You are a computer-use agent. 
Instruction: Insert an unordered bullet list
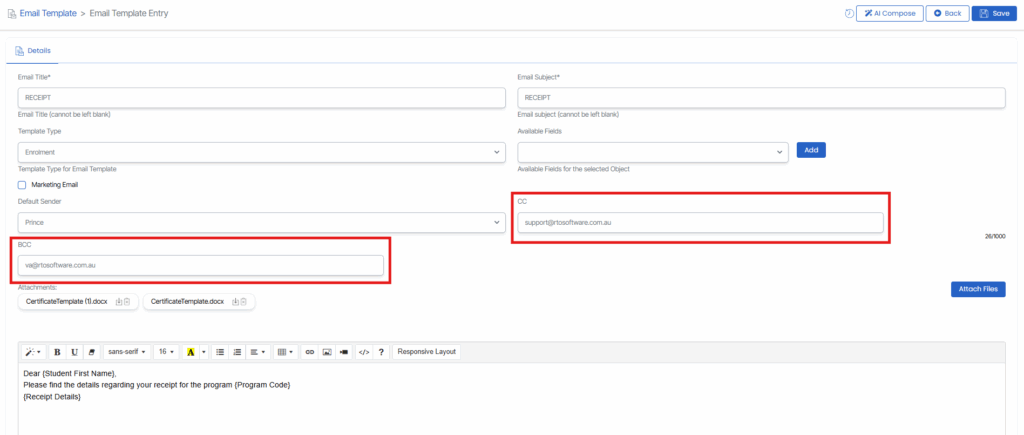(x=220, y=352)
